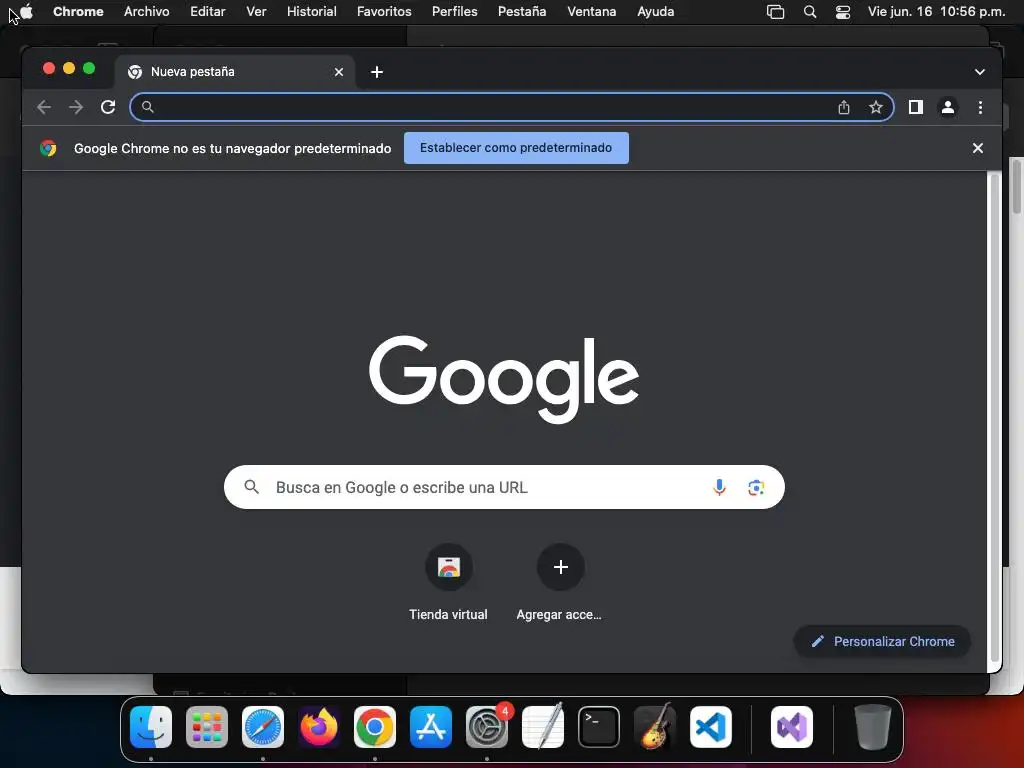1024x768 pixels.
Task: Click the Google search box
Action: pos(504,487)
